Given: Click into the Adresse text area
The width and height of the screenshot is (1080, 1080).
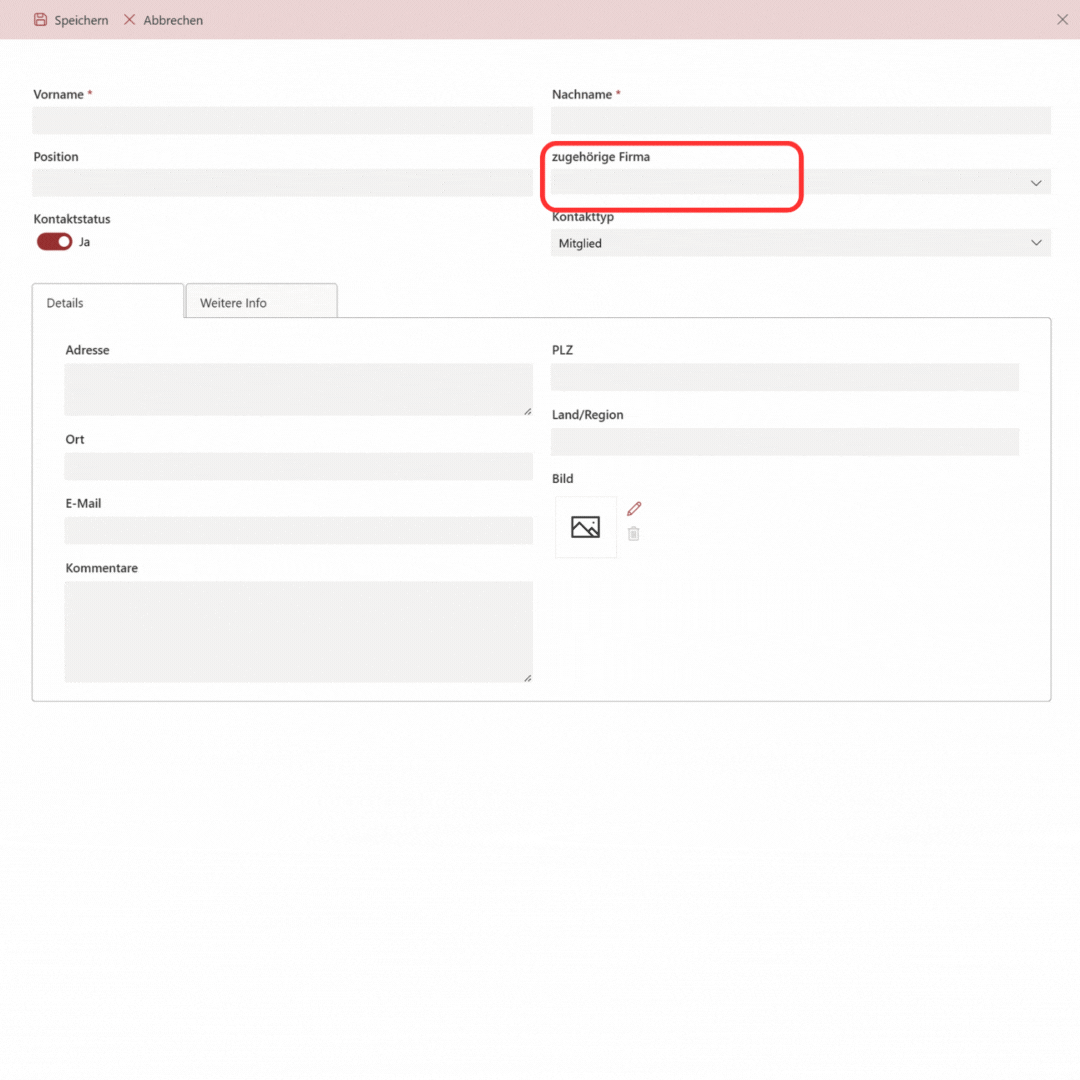Looking at the screenshot, I should (298, 389).
